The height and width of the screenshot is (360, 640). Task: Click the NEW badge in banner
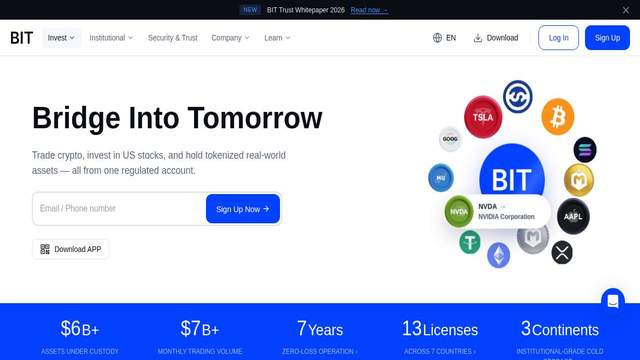[x=250, y=10]
